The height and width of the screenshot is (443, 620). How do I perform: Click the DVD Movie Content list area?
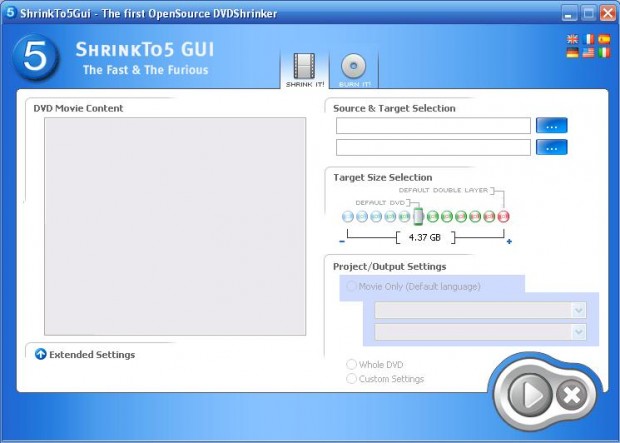click(x=175, y=226)
